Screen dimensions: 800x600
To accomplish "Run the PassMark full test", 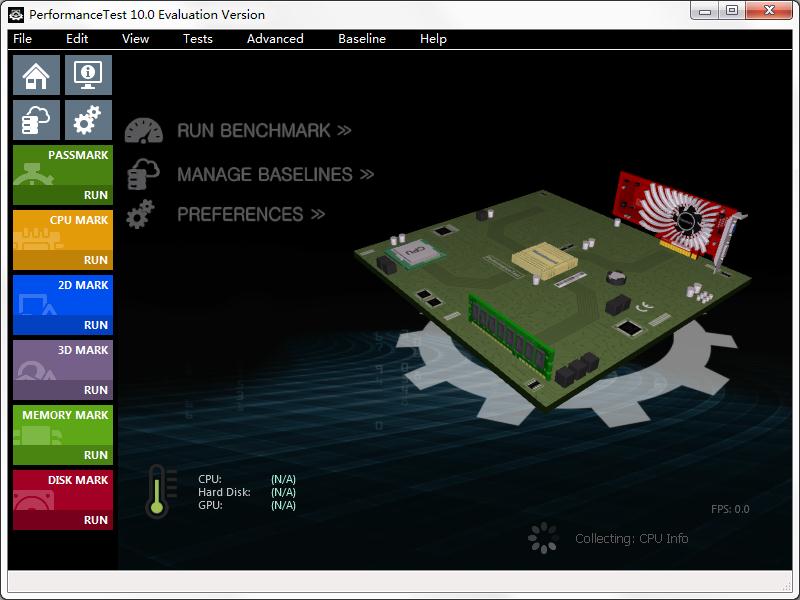I will pyautogui.click(x=95, y=195).
